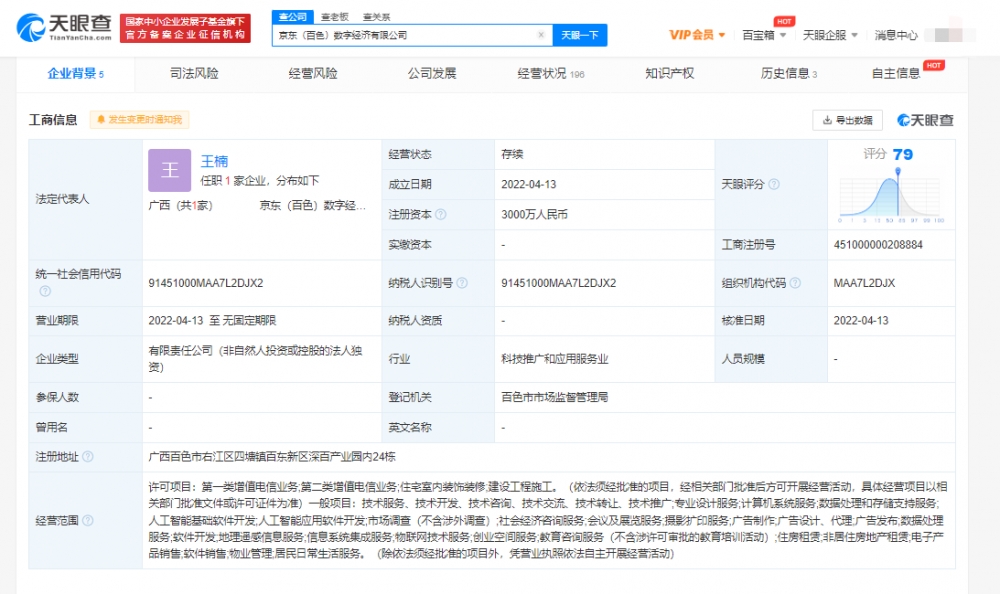The image size is (1000, 594).
Task: Click the 发生变更时通知我 notification button
Action: [x=140, y=120]
